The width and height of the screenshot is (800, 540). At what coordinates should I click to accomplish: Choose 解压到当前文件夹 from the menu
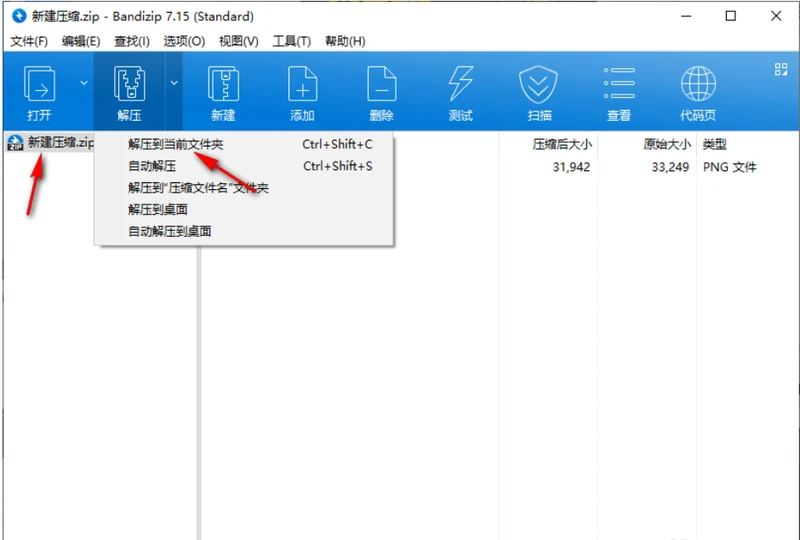pos(244,144)
